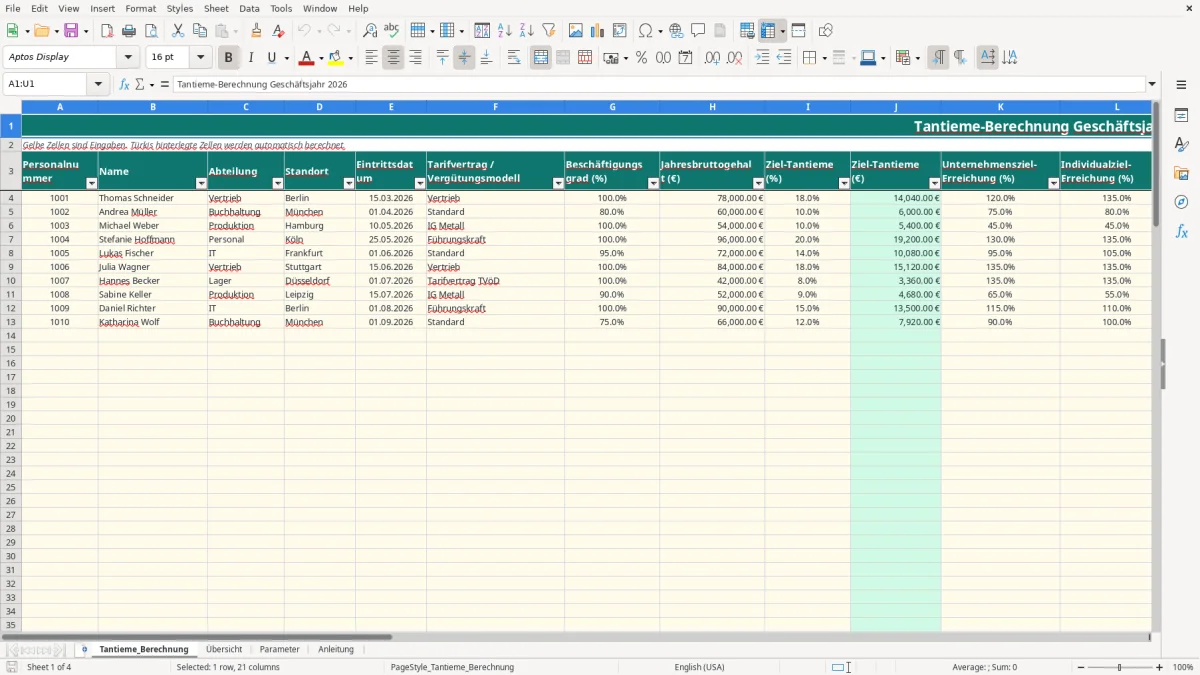This screenshot has width=1200, height=675.
Task: Toggle Merge and Center Cells
Action: click(x=541, y=58)
